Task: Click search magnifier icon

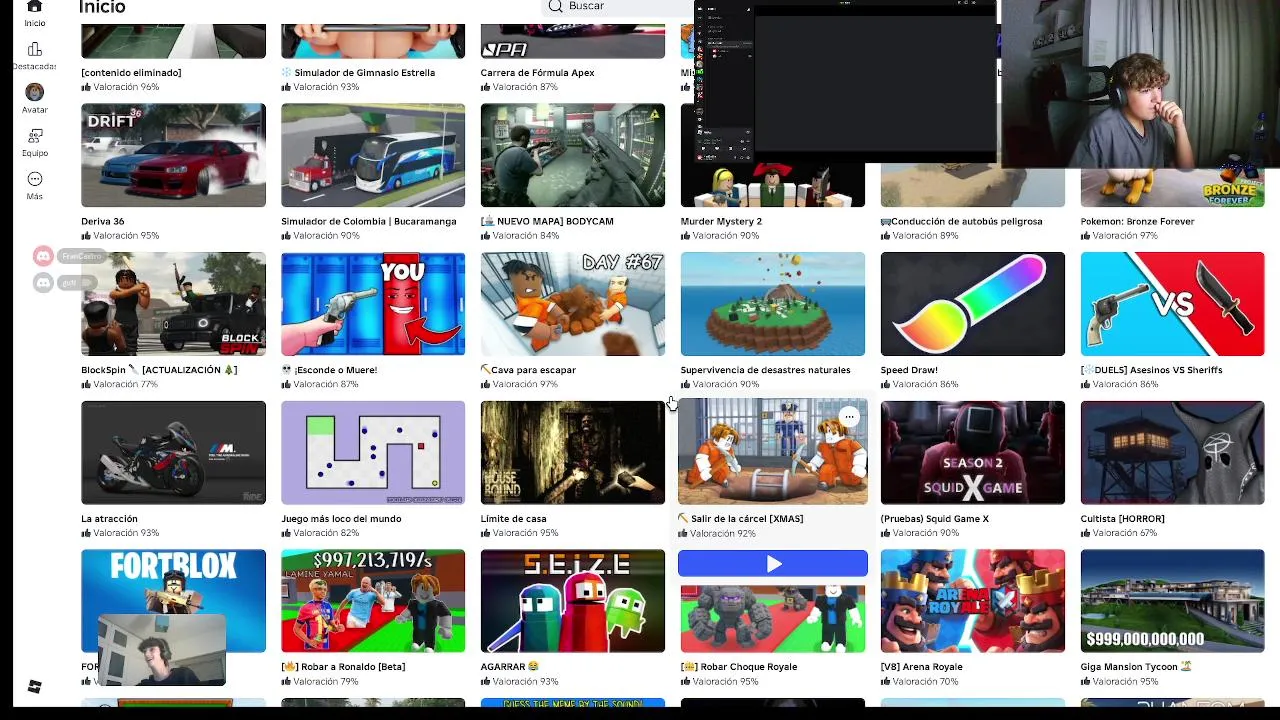Action: click(x=555, y=6)
